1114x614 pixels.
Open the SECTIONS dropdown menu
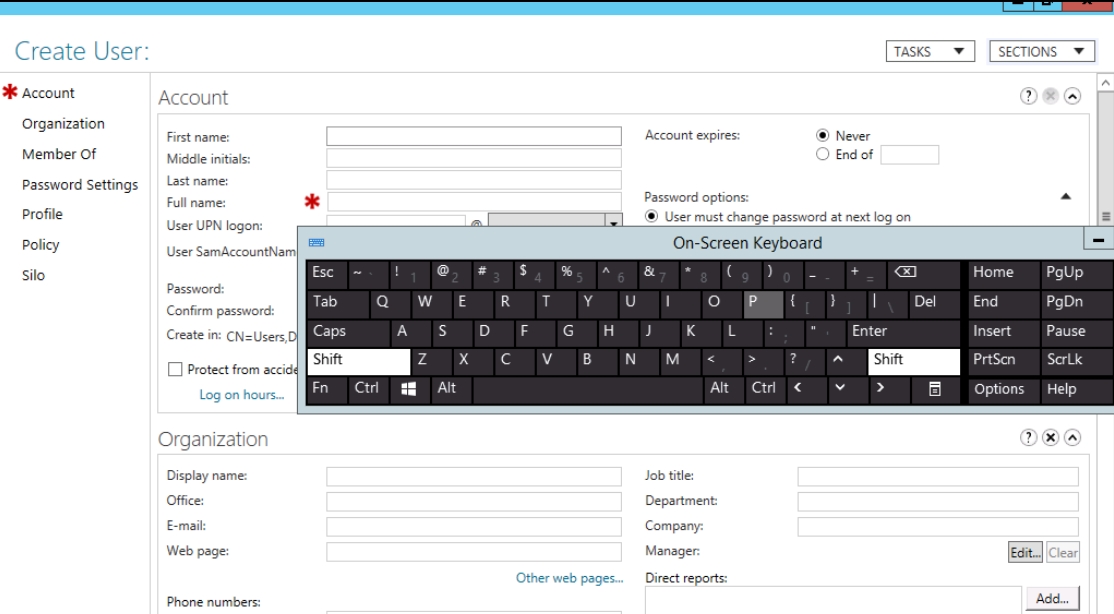coord(1041,52)
